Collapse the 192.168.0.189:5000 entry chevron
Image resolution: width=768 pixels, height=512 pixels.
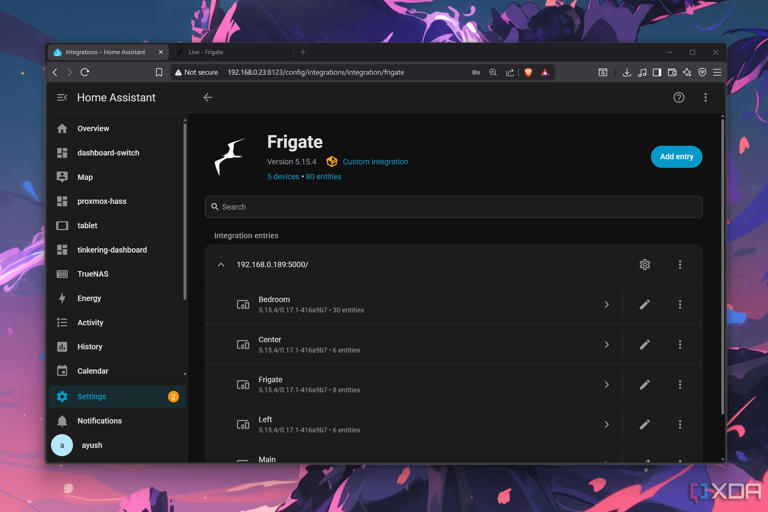coord(221,265)
